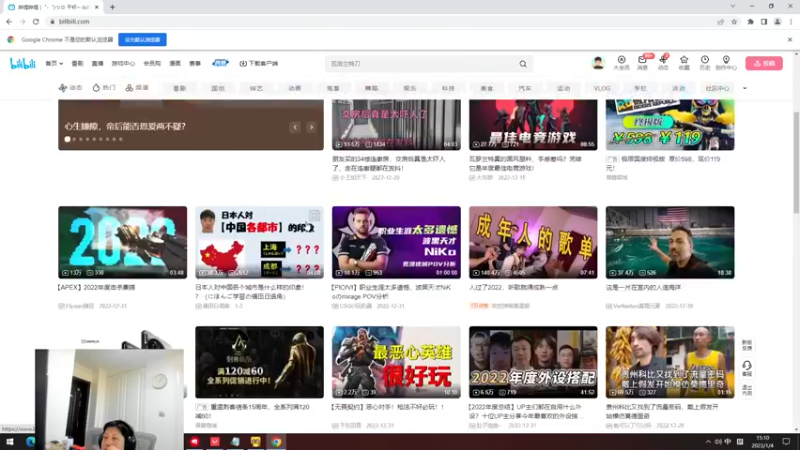
Task: Click watch-later icon on 日本人对中国各都市 thumbnail
Action: pos(314,215)
